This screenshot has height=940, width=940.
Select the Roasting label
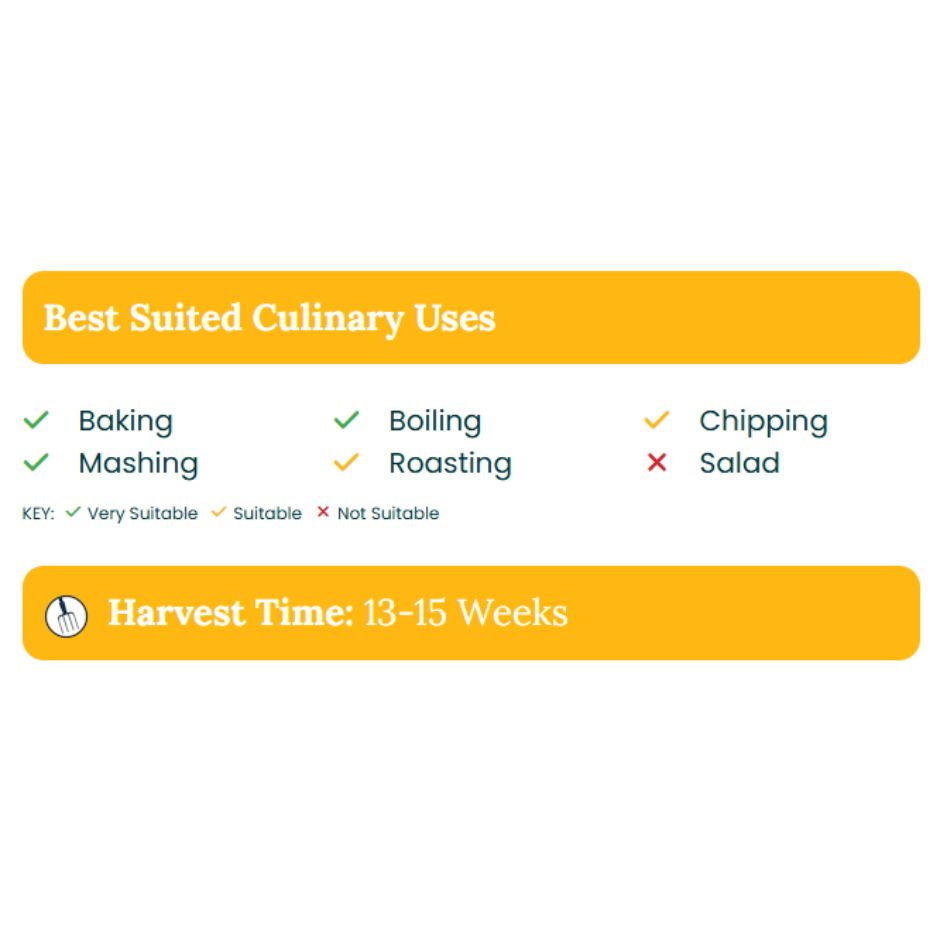tap(450, 463)
